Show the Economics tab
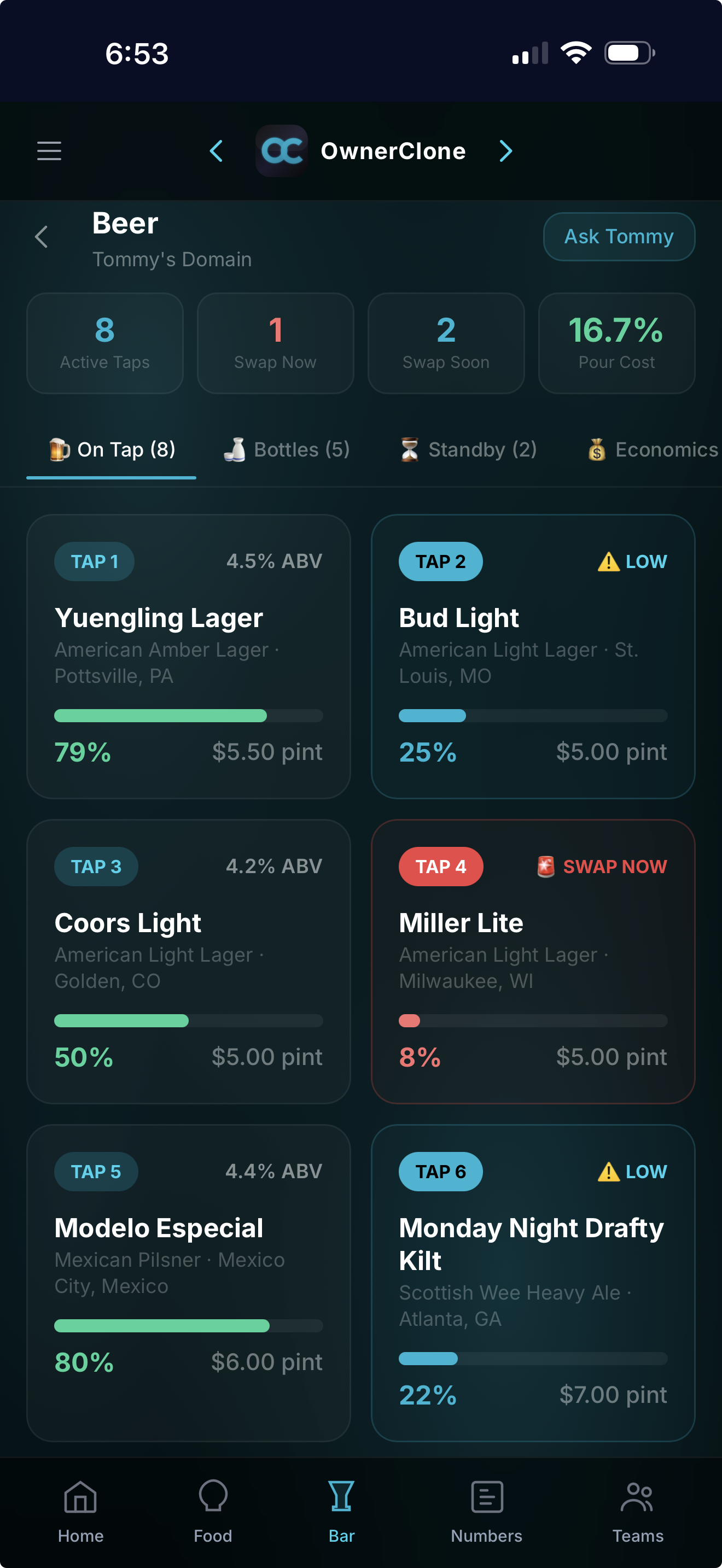The image size is (722, 1568). coord(653,450)
